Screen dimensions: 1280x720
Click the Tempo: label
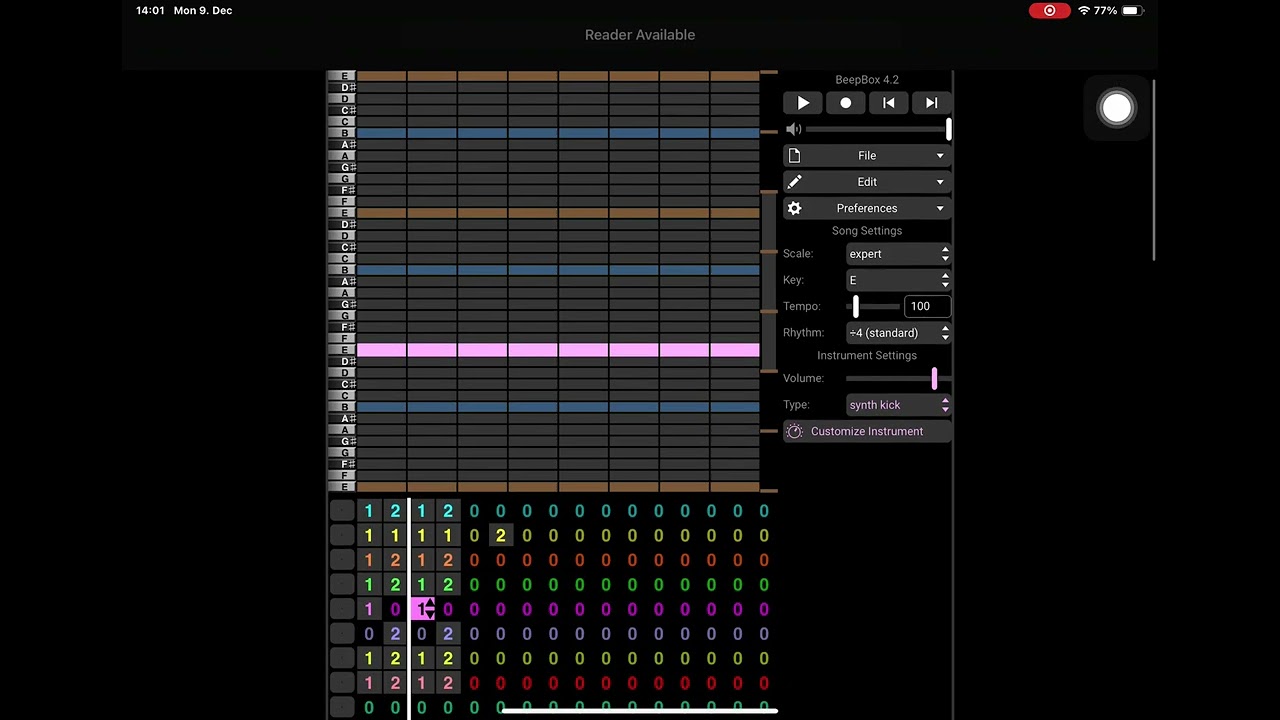tap(802, 307)
